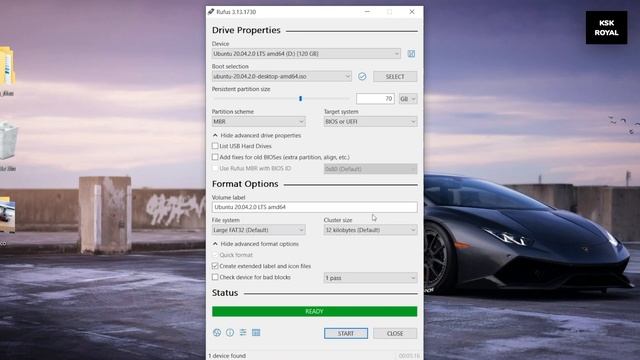The width and height of the screenshot is (640, 360).
Task: Click the 'Status' heading text
Action: tap(225, 293)
